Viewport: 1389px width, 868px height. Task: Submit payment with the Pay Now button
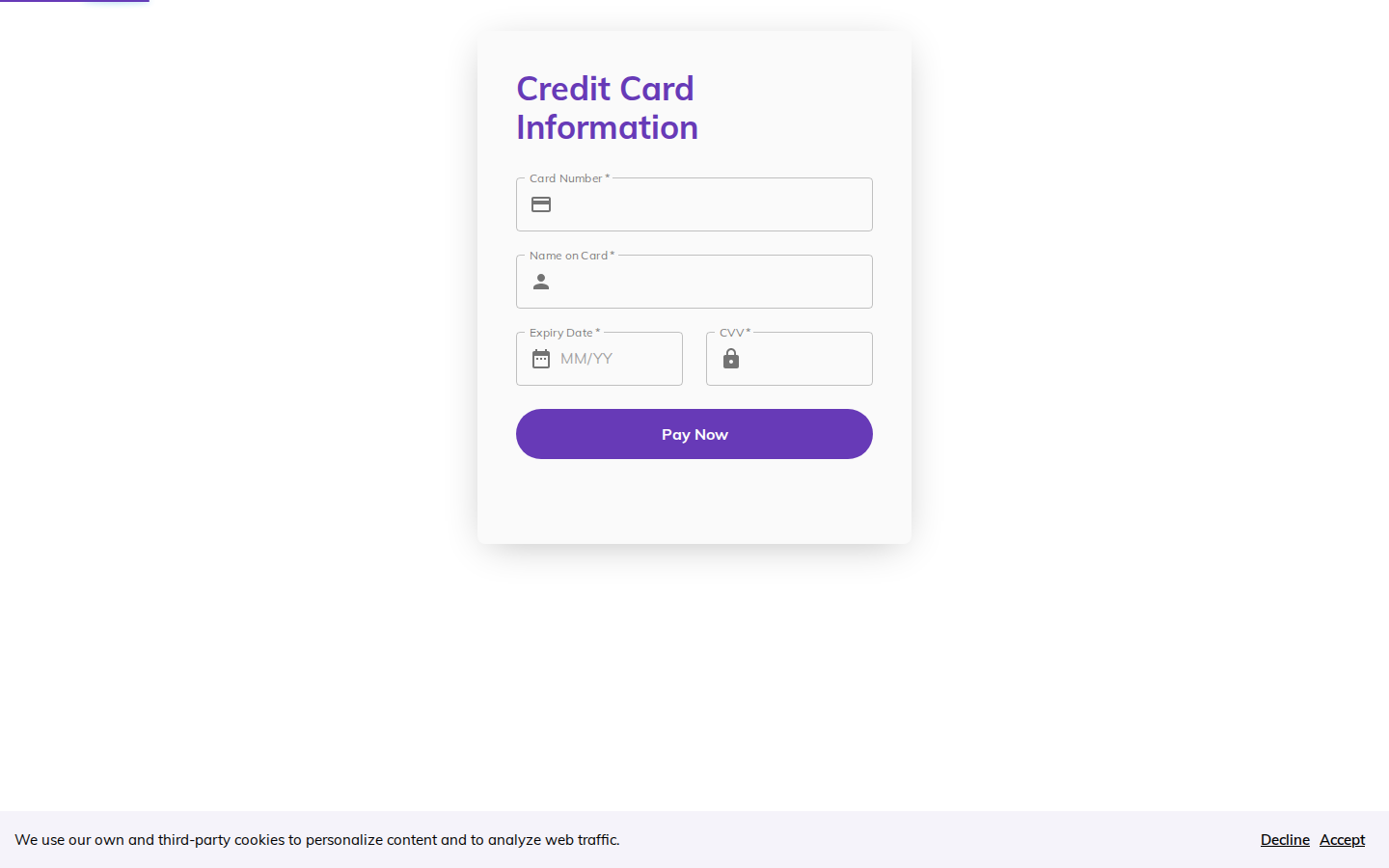(x=694, y=434)
